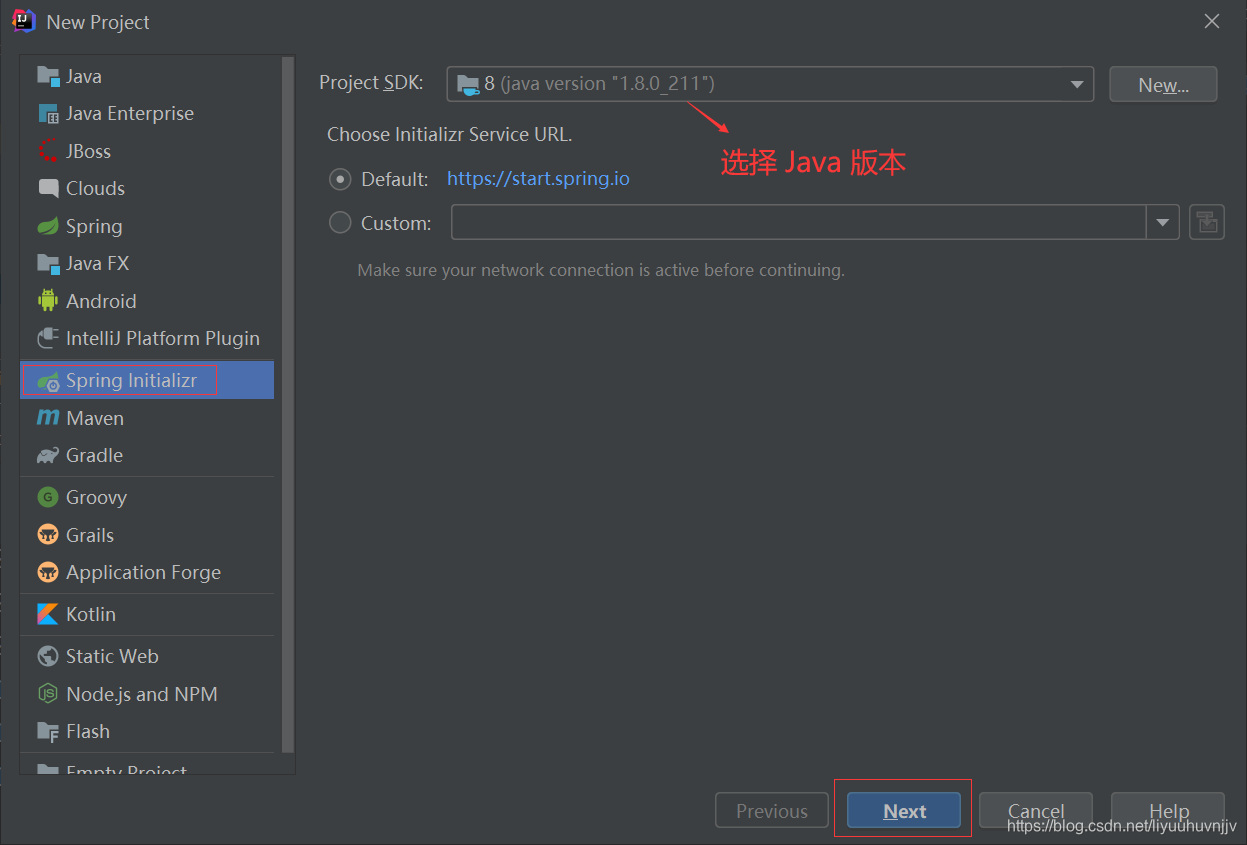Click the Grails icon
Image resolution: width=1247 pixels, height=845 pixels.
coord(48,535)
